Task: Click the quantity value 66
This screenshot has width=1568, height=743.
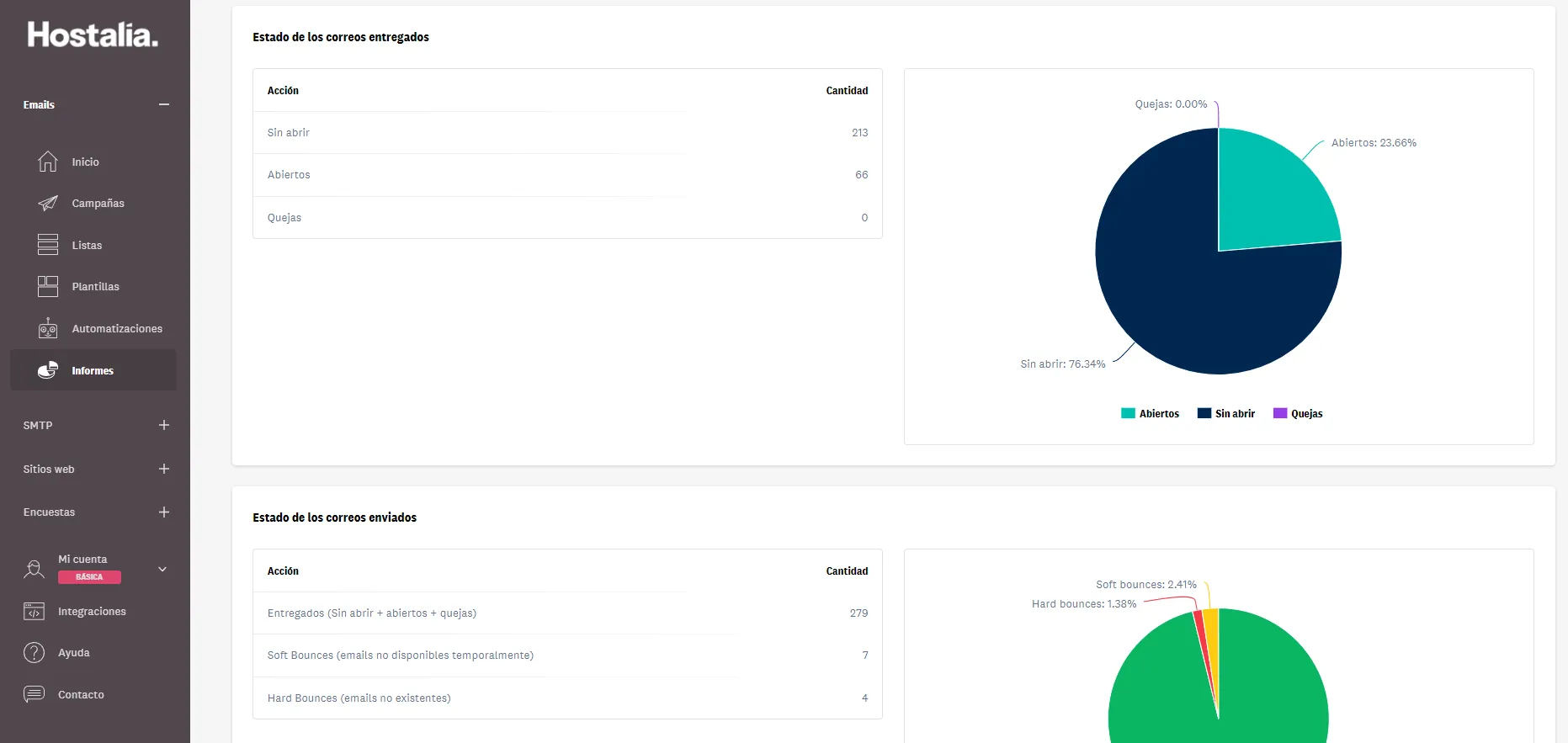Action: [x=861, y=175]
